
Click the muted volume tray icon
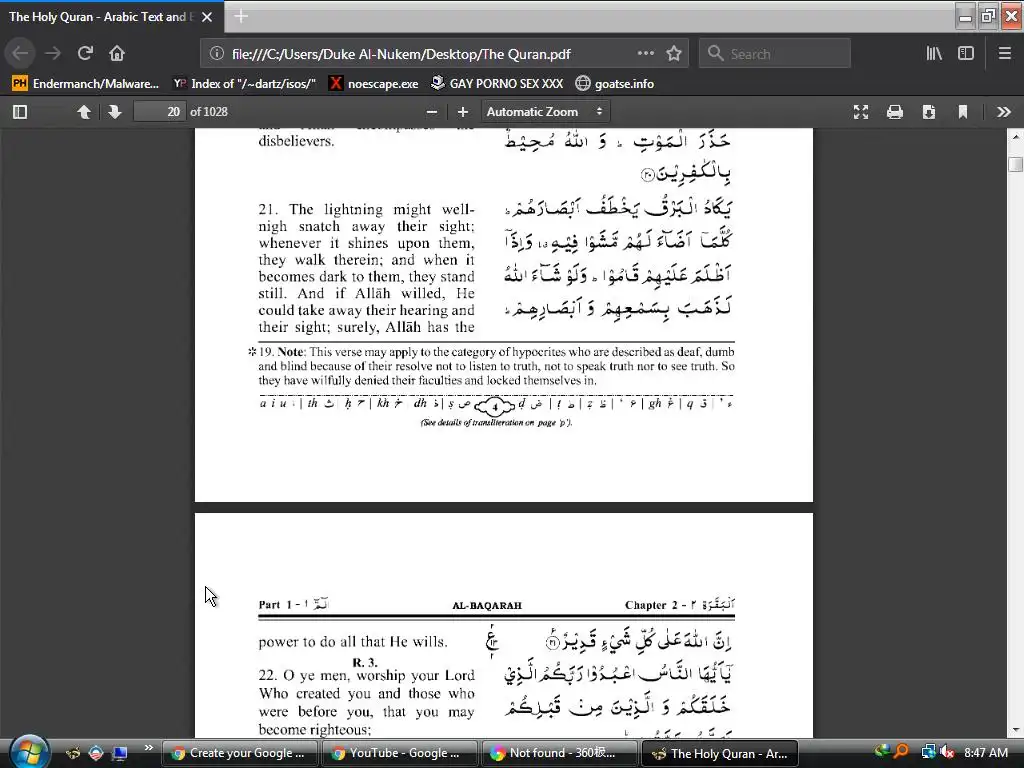pos(947,752)
